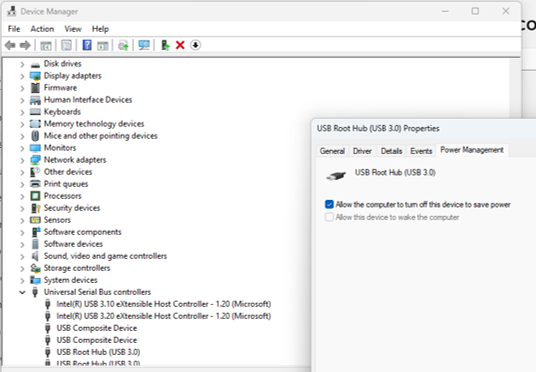Screen dimensions: 536x372
Task: Open the Action menu
Action: 42,29
